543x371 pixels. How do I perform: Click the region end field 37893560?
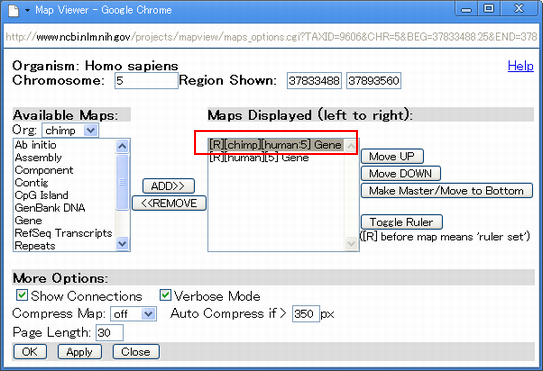click(374, 81)
